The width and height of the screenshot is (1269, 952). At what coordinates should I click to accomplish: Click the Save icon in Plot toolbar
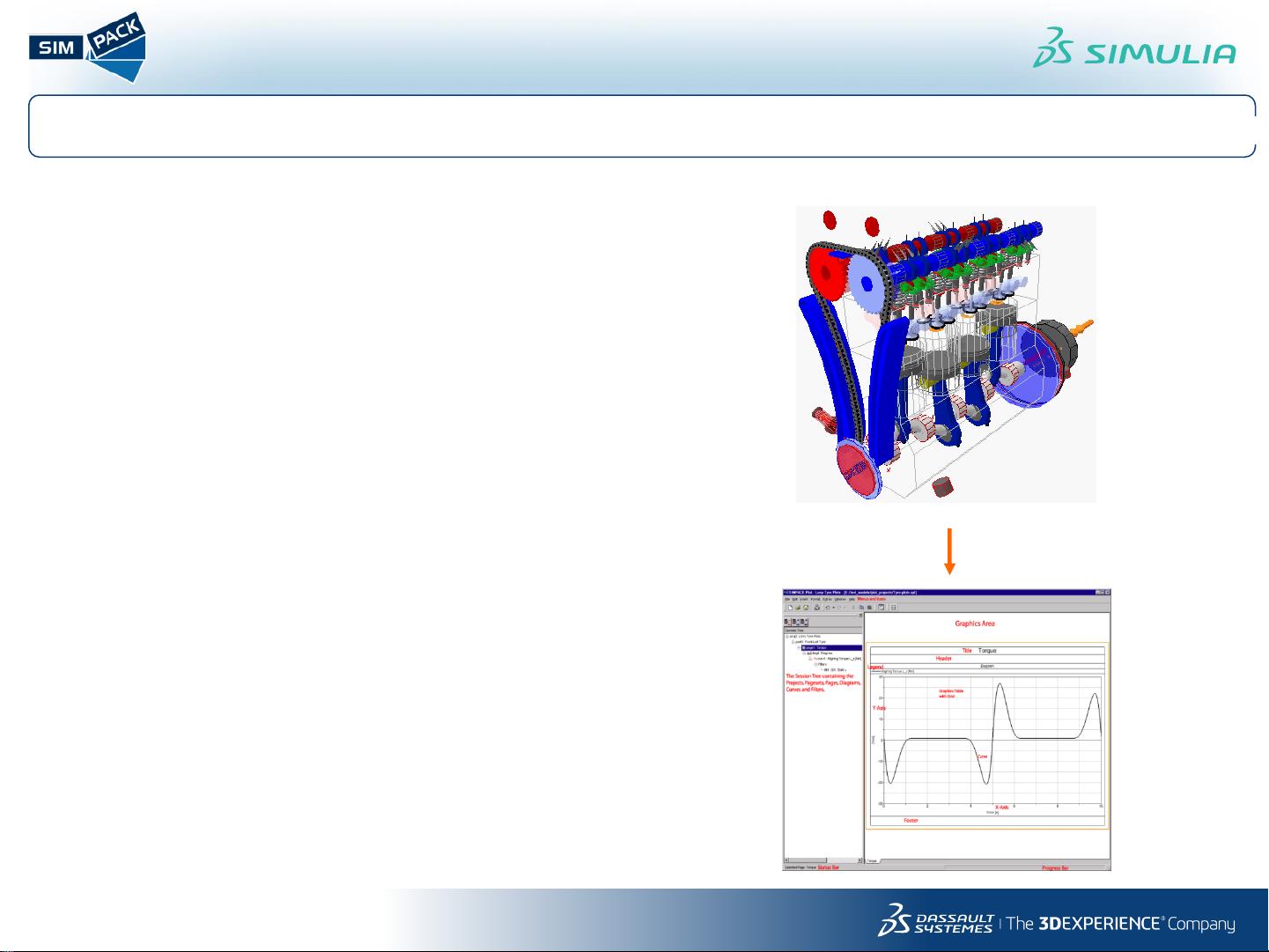tap(806, 608)
